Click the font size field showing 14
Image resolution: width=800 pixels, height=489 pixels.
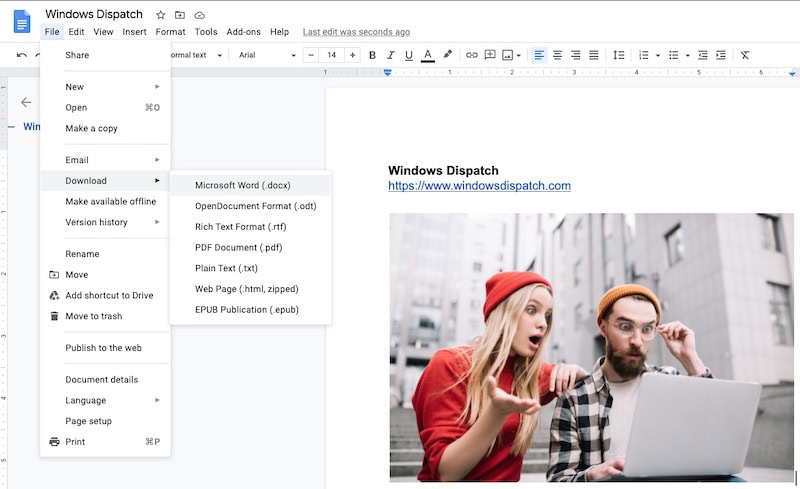click(332, 55)
